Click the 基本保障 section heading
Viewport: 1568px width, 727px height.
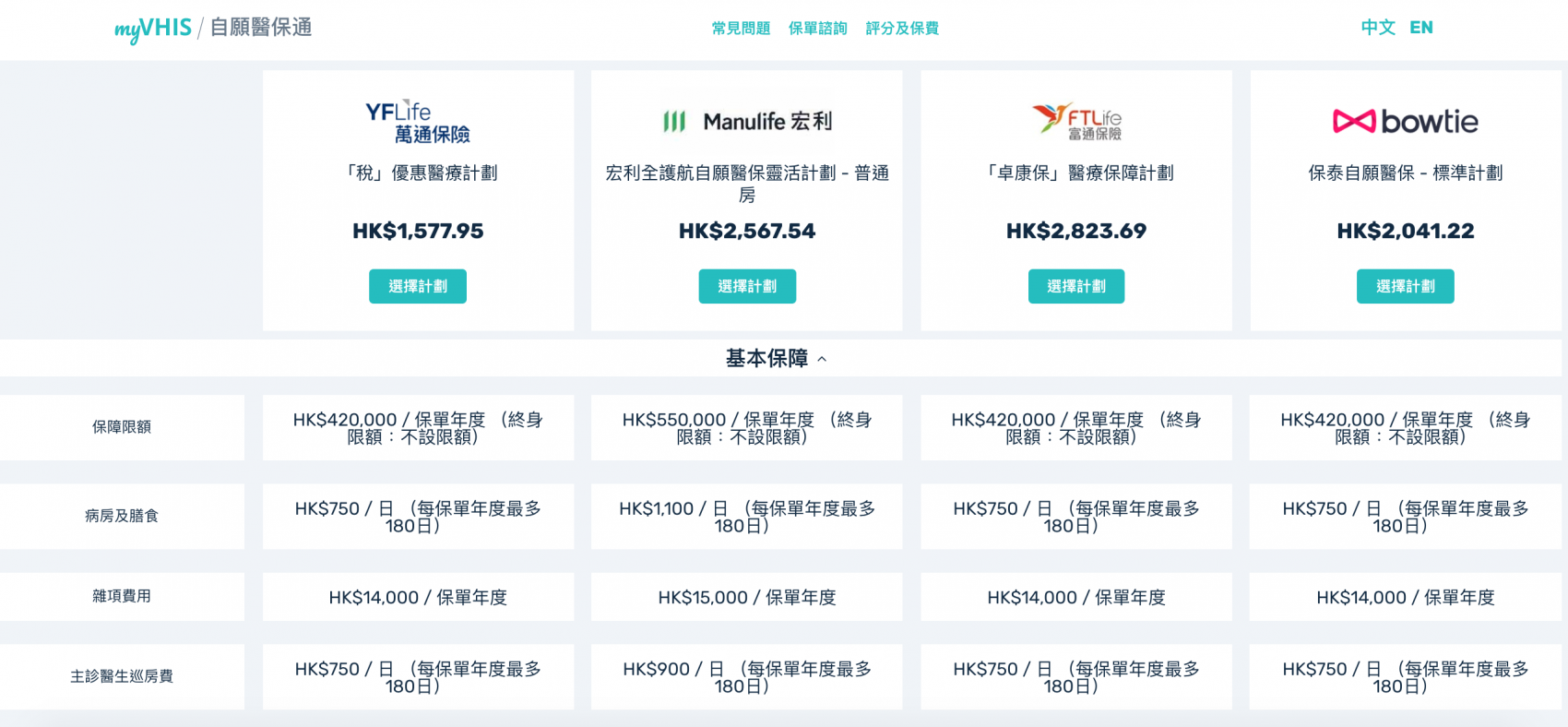point(766,358)
